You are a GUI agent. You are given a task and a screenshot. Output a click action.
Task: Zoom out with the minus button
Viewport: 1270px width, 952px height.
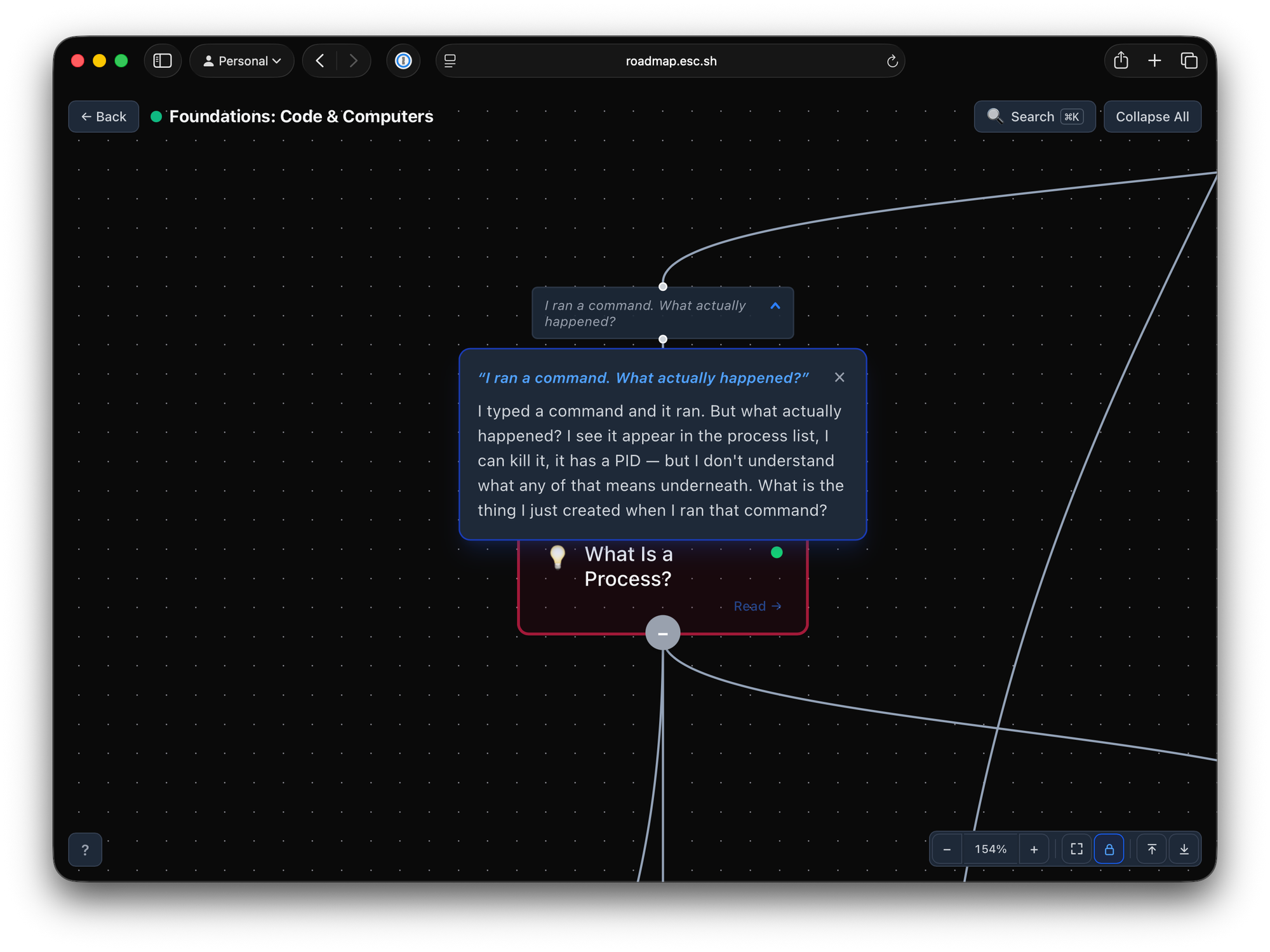pyautogui.click(x=947, y=849)
